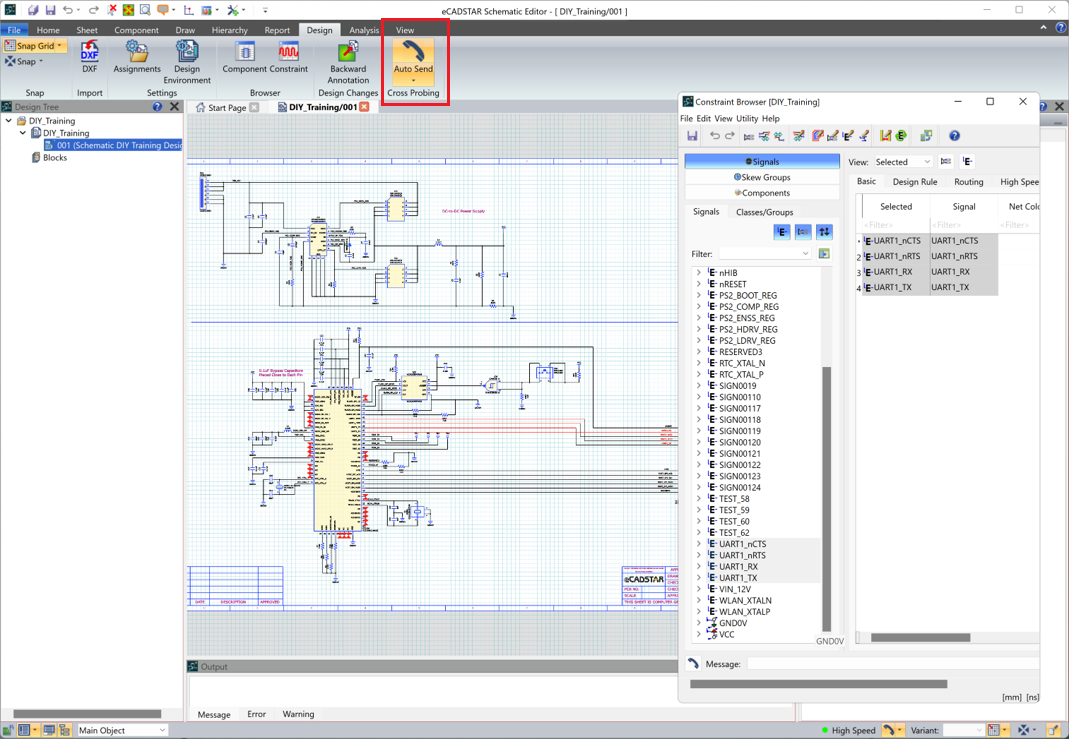The image size is (1069, 739).
Task: Import a DXF file
Action: coord(89,57)
